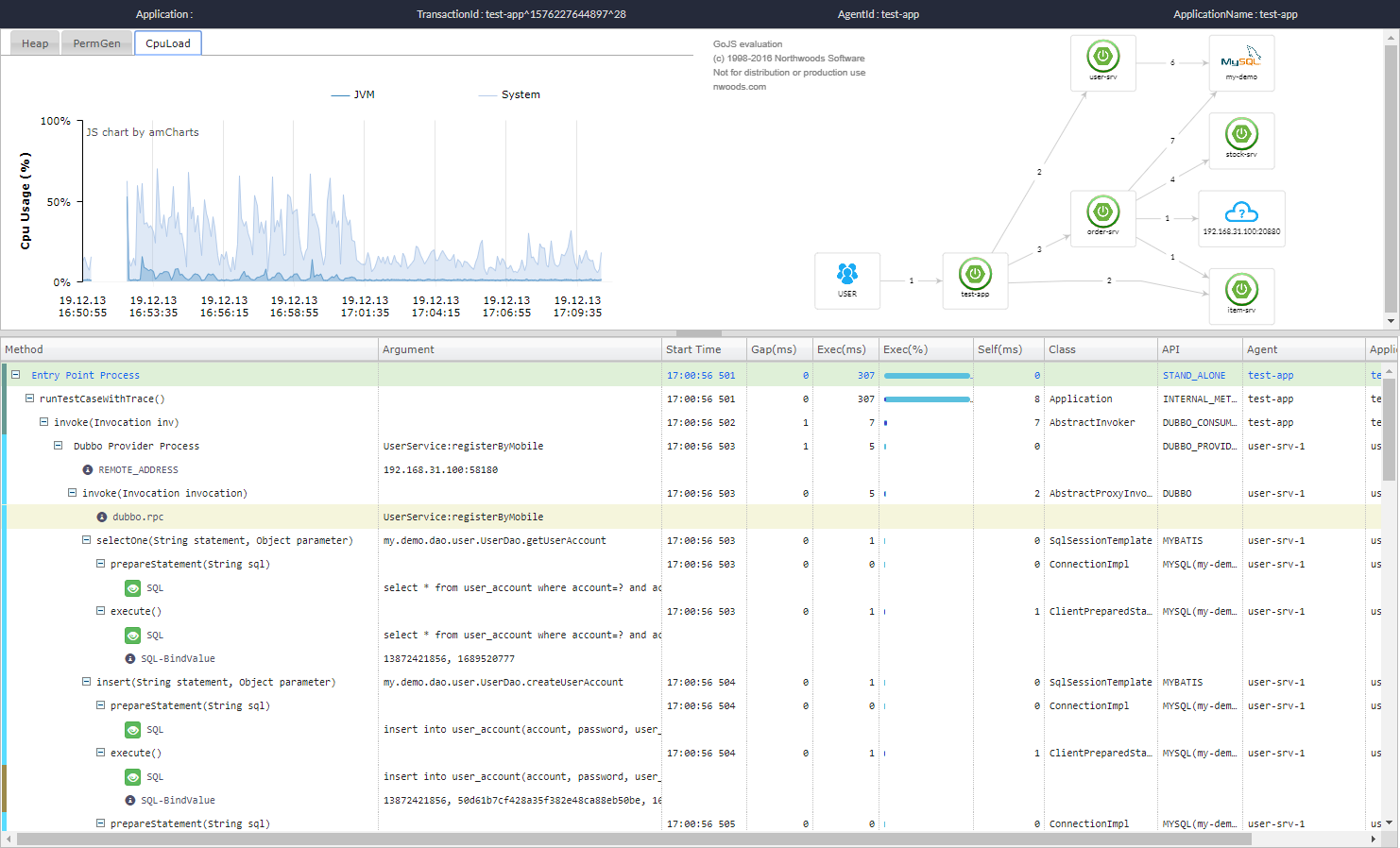The height and width of the screenshot is (848, 1400).
Task: Click the user-srv node icon
Action: [x=1102, y=58]
